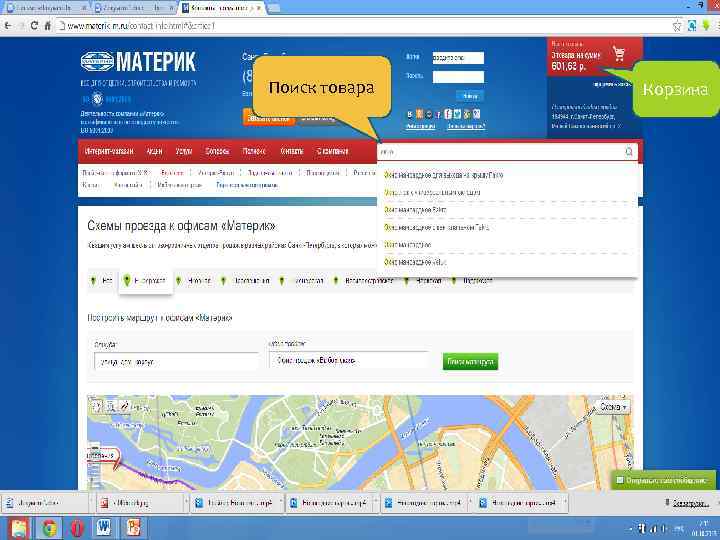This screenshot has width=720, height=540.
Task: Open the О компании menu item
Action: coord(332,151)
